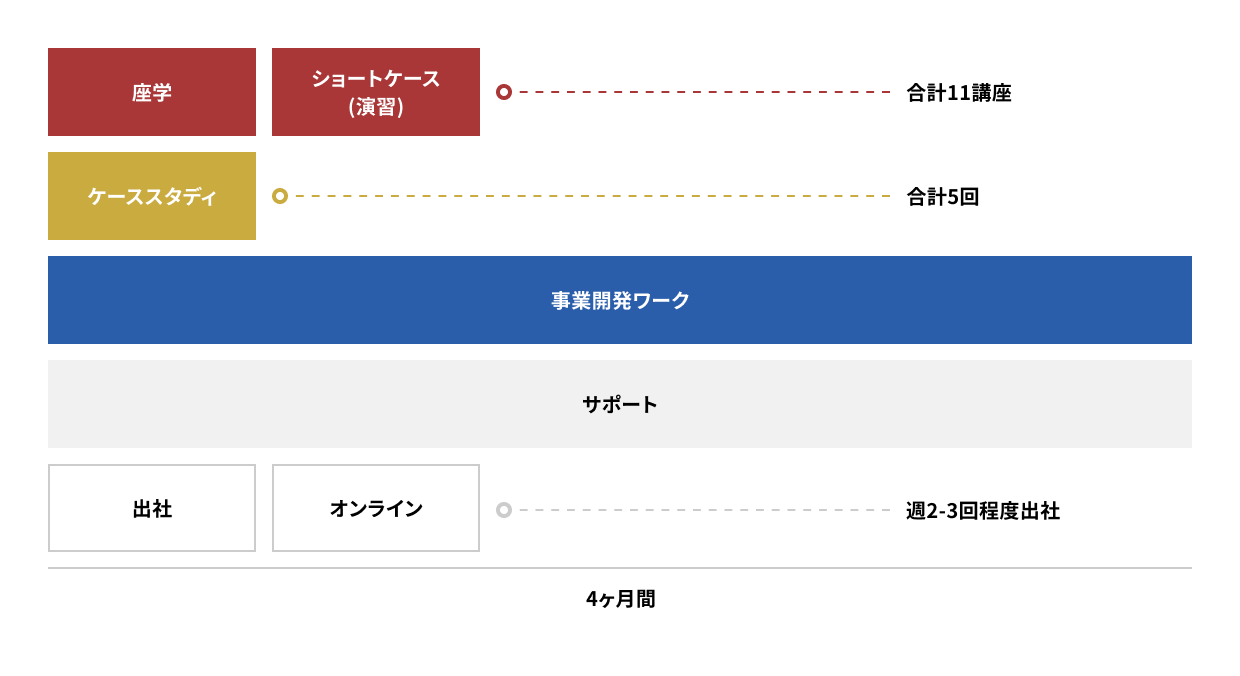Choose the 出社 outlined box
Image resolution: width=1240 pixels, height=676 pixels.
(152, 508)
